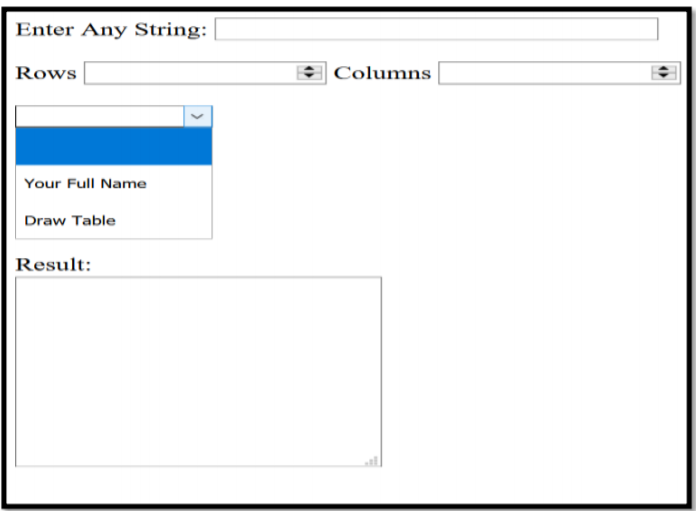Click the Enter Any String label
696x511 pixels.
click(111, 30)
